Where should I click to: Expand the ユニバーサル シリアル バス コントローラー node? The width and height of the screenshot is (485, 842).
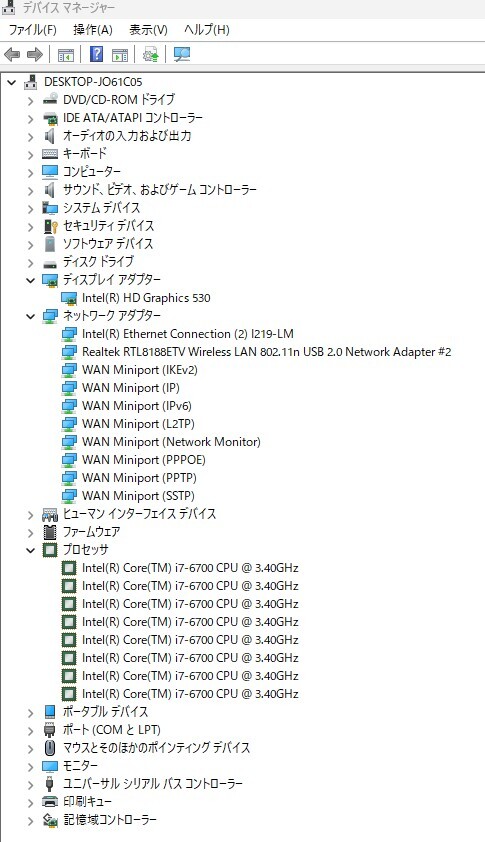(31, 784)
